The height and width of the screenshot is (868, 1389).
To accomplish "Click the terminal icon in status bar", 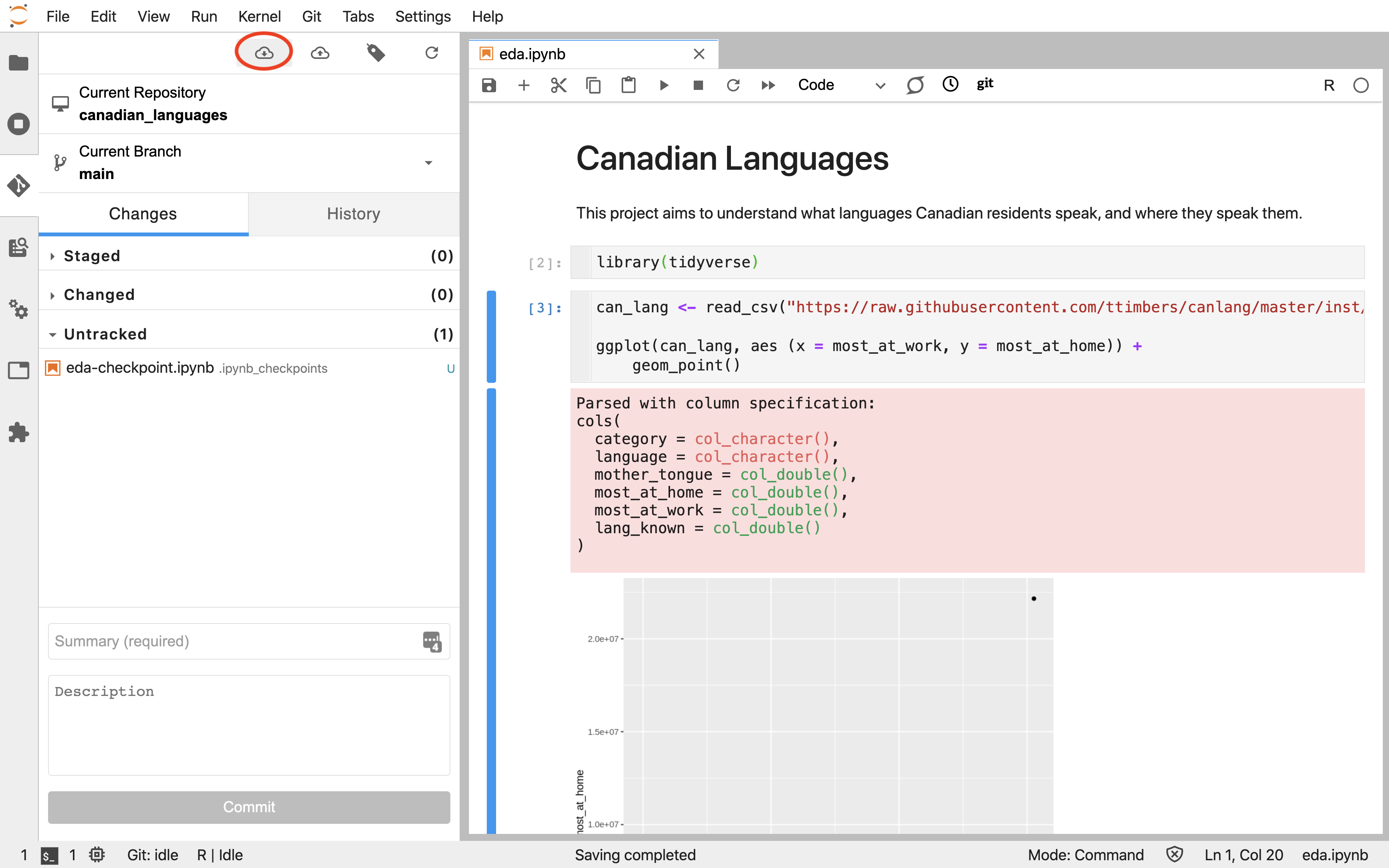I will [49, 855].
